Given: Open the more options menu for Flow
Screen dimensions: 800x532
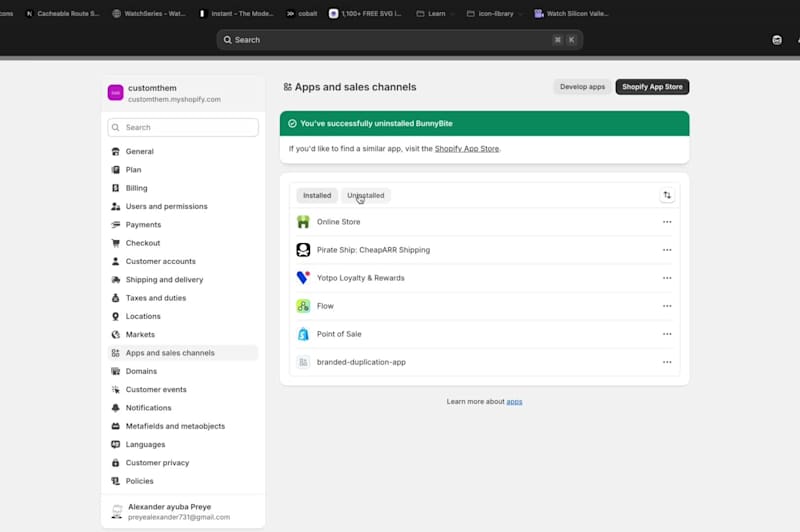Looking at the screenshot, I should coord(667,306).
